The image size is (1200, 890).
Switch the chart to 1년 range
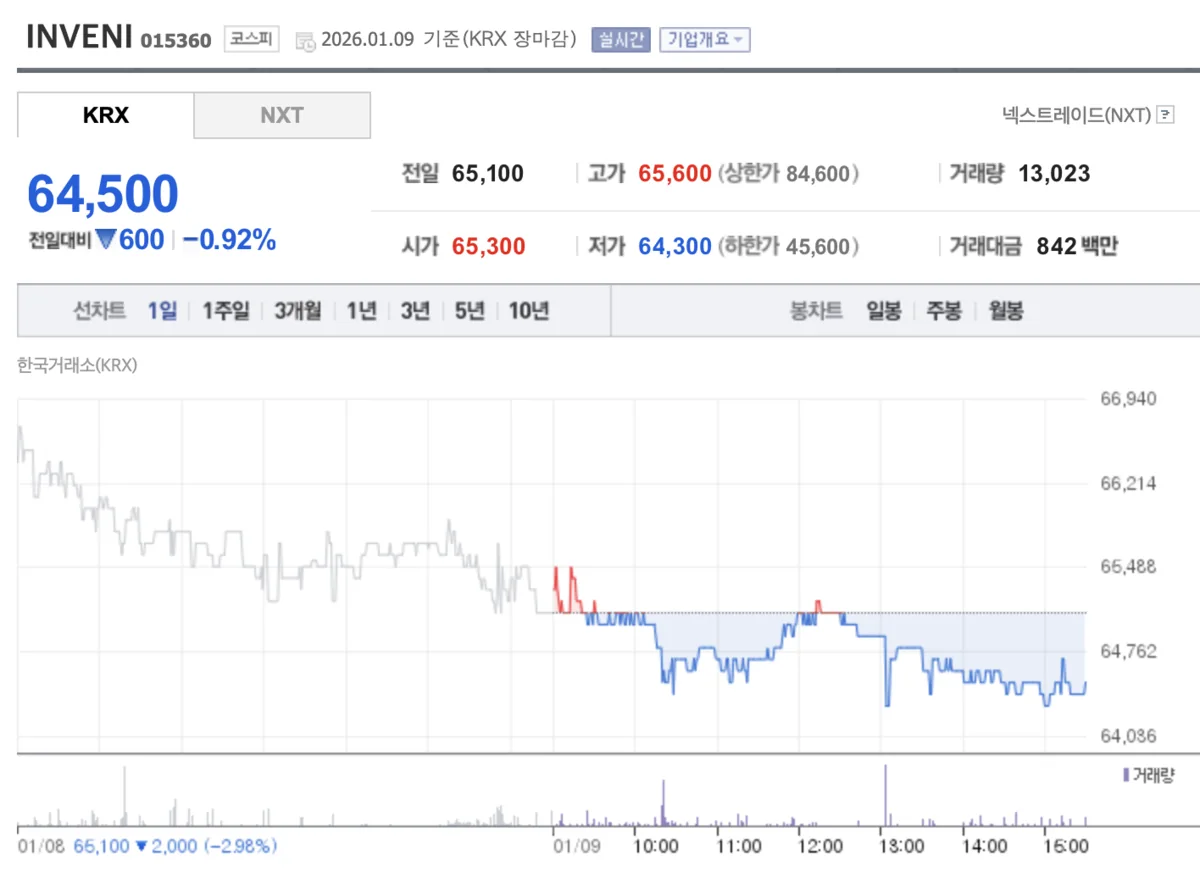(361, 311)
